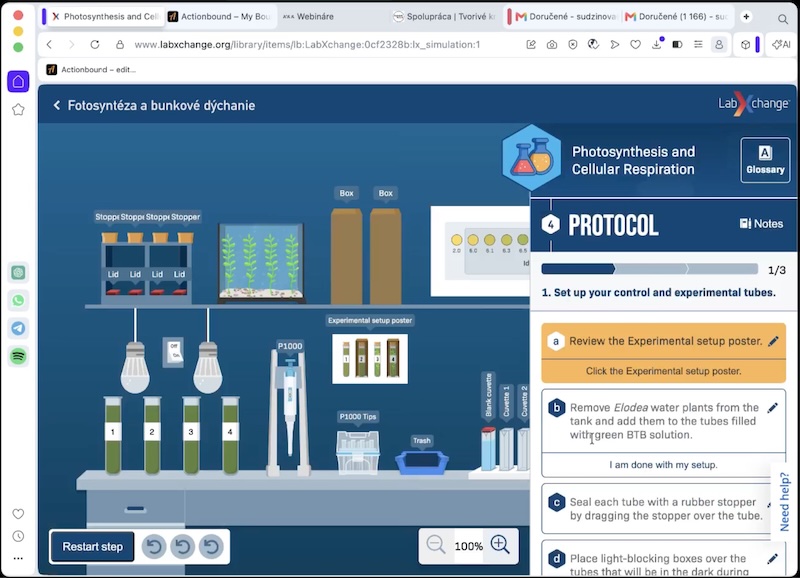This screenshot has width=800, height=578.
Task: Select test tube number 2
Action: (152, 435)
